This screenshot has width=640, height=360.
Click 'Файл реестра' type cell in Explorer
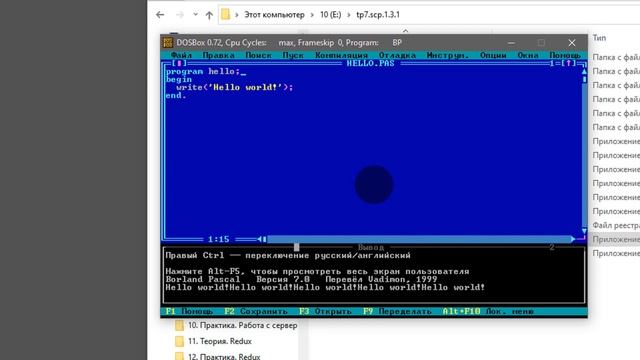tap(616, 225)
